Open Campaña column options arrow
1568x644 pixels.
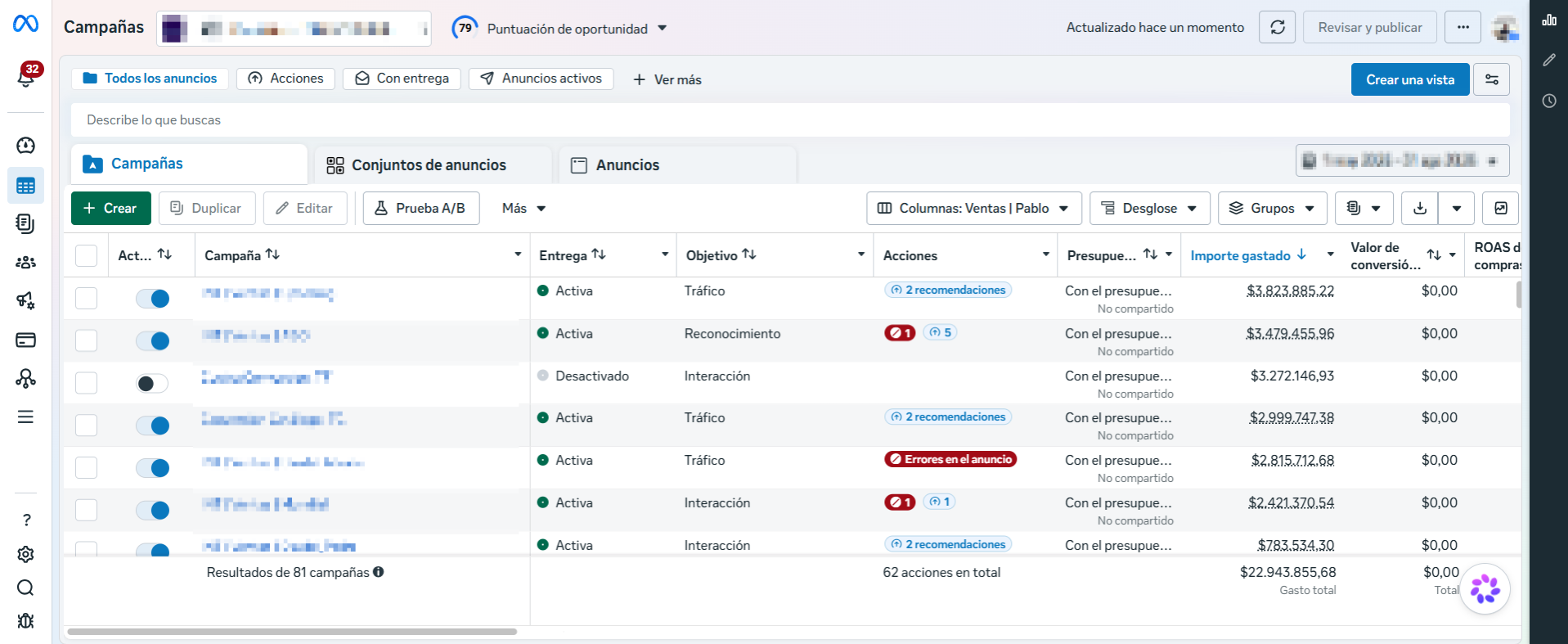(518, 254)
